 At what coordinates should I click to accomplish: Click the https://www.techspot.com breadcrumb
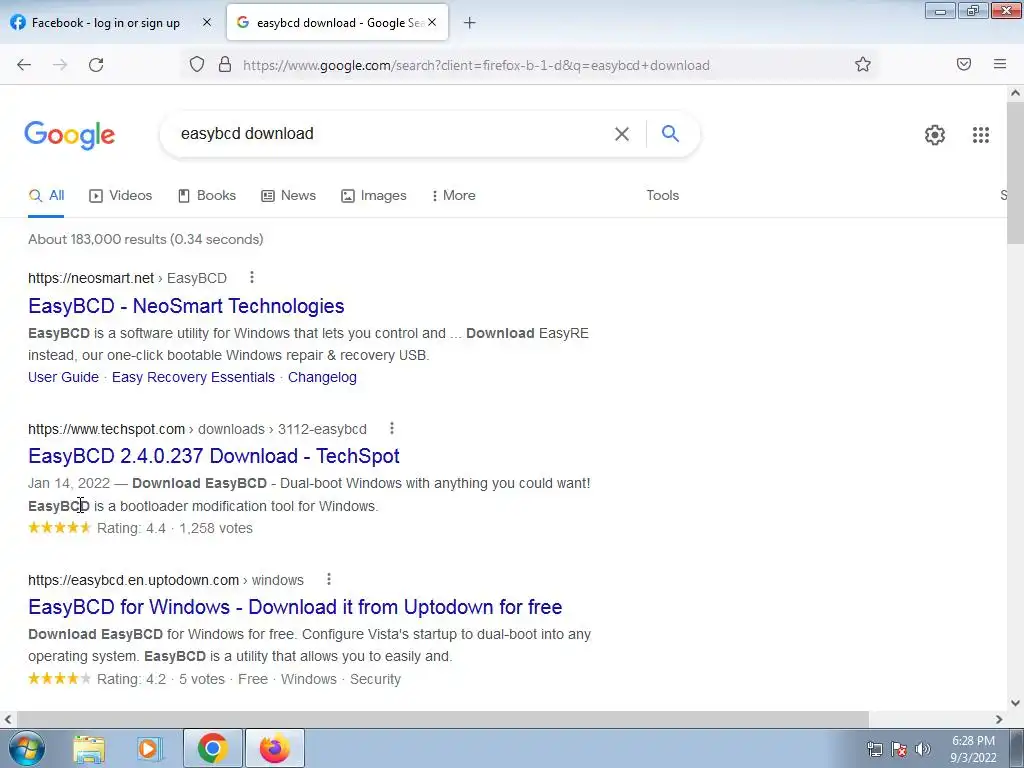point(106,429)
